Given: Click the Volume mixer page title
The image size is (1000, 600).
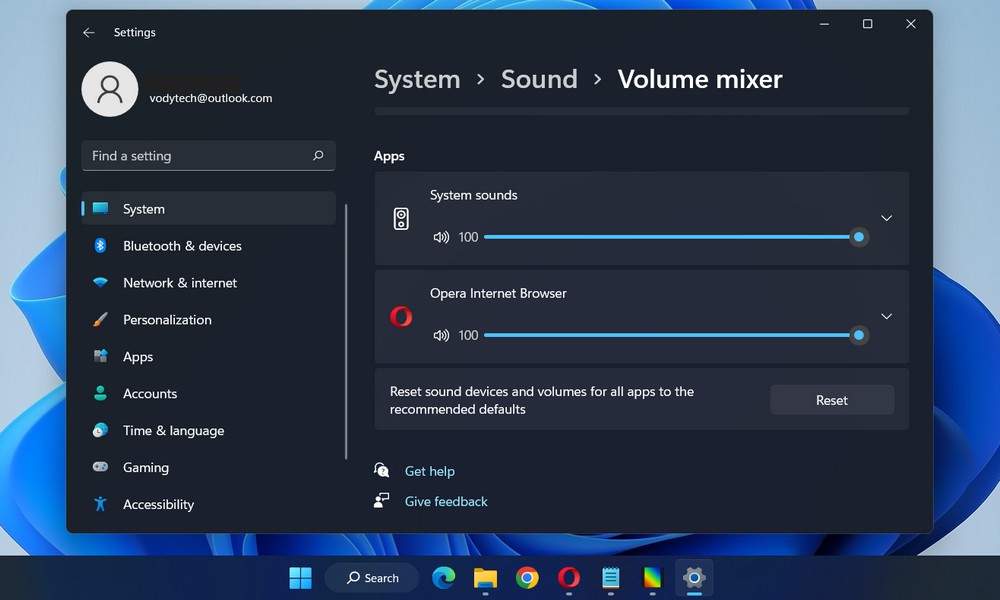Looking at the screenshot, I should coord(700,79).
